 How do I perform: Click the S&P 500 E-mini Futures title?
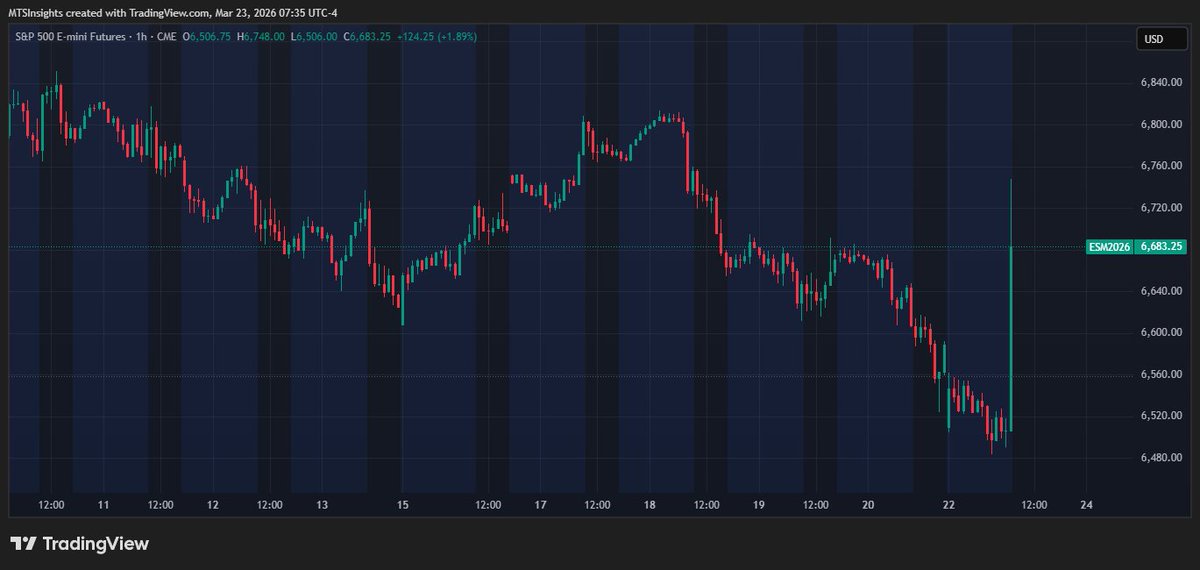tap(68, 36)
